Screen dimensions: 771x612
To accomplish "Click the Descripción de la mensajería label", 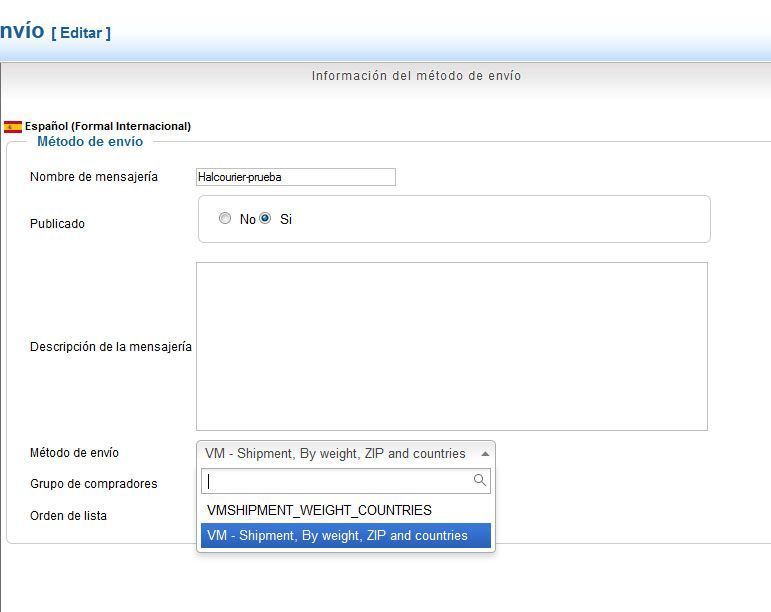I will pyautogui.click(x=111, y=347).
